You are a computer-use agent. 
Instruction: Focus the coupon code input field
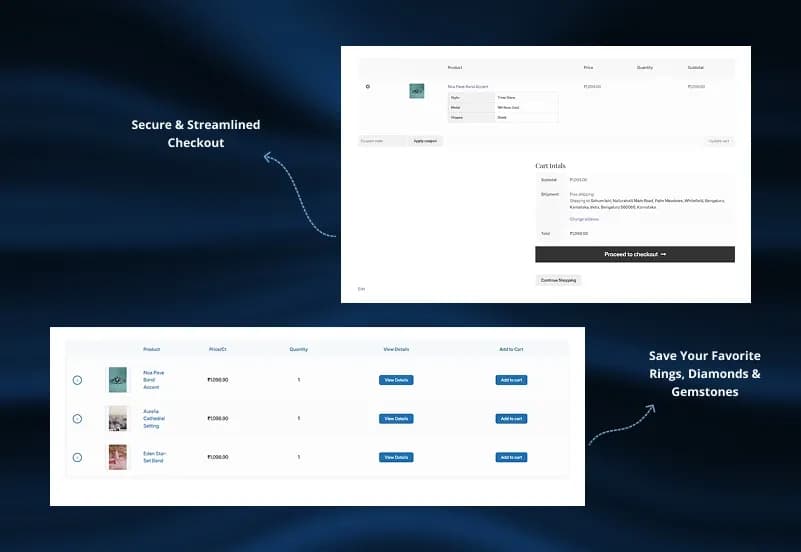click(383, 141)
